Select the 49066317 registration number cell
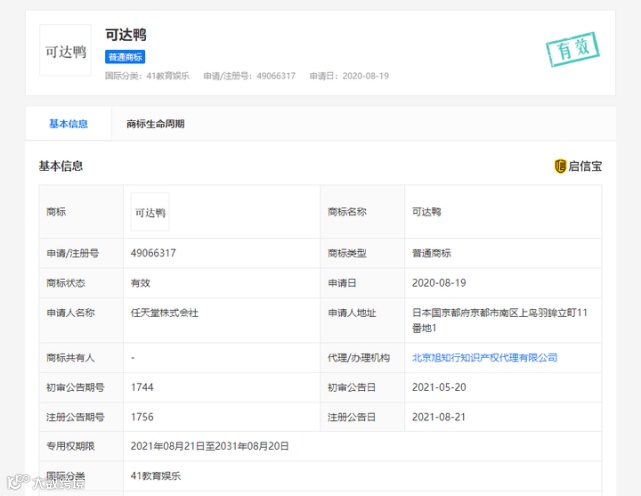 (153, 253)
